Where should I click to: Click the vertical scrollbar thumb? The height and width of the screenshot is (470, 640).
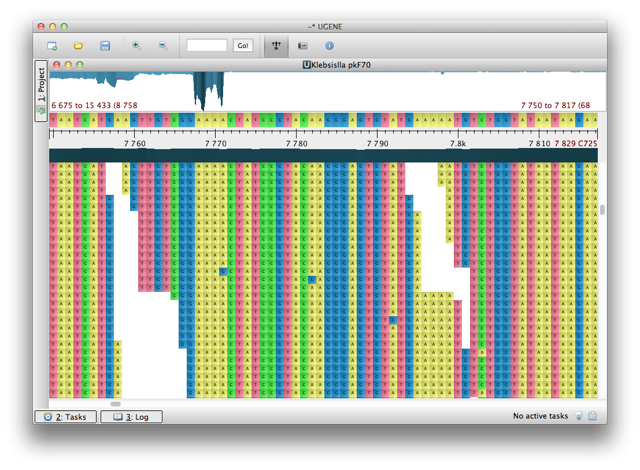(602, 210)
